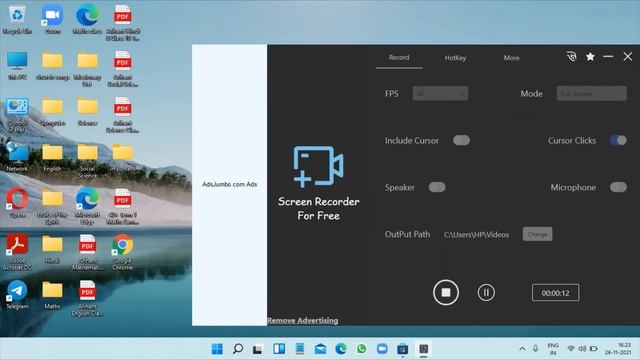The image size is (640, 360).
Task: Click the star rating icon in recorder header
Action: pyautogui.click(x=590, y=57)
